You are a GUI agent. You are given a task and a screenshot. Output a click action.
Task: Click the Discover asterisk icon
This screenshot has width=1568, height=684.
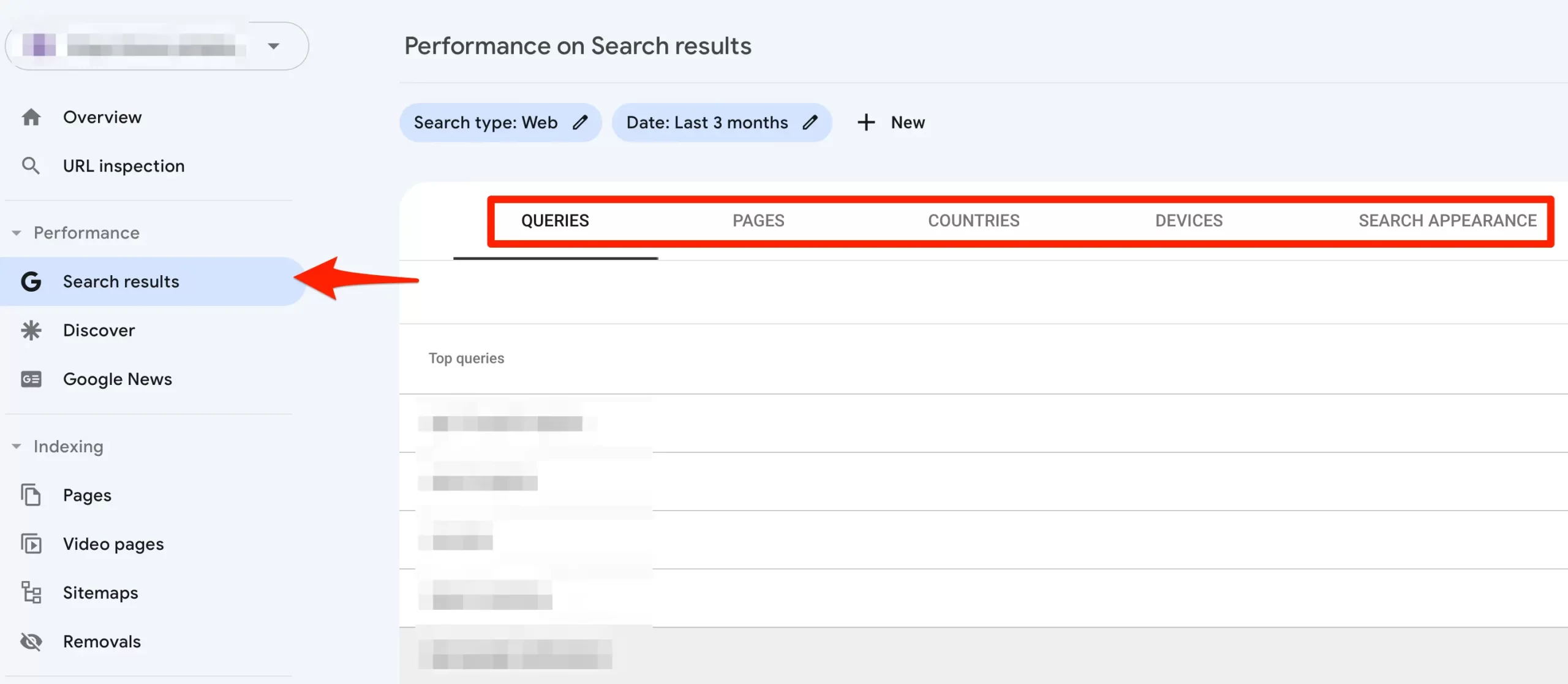point(31,330)
